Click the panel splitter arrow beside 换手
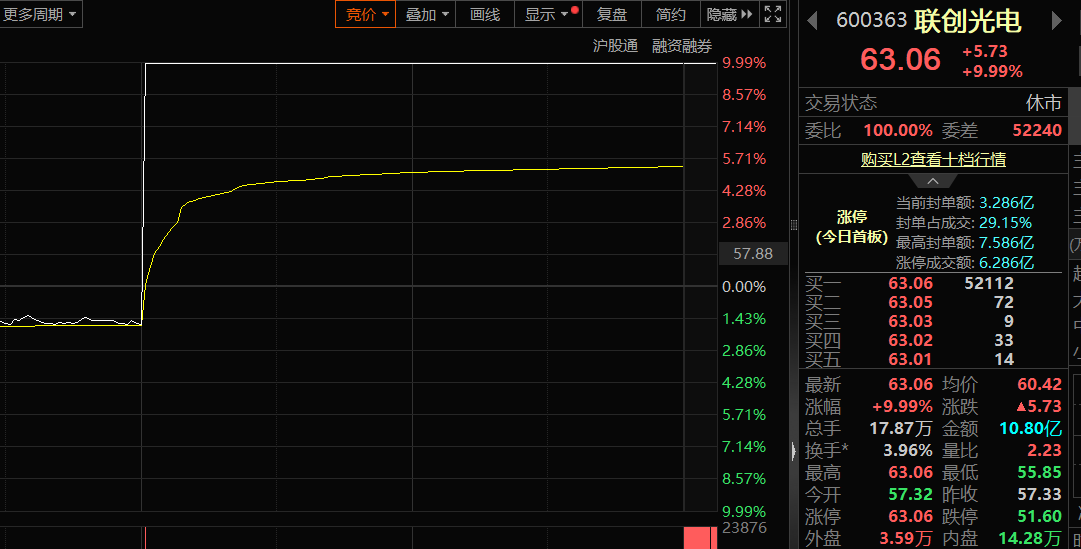The image size is (1081, 549). [x=794, y=451]
